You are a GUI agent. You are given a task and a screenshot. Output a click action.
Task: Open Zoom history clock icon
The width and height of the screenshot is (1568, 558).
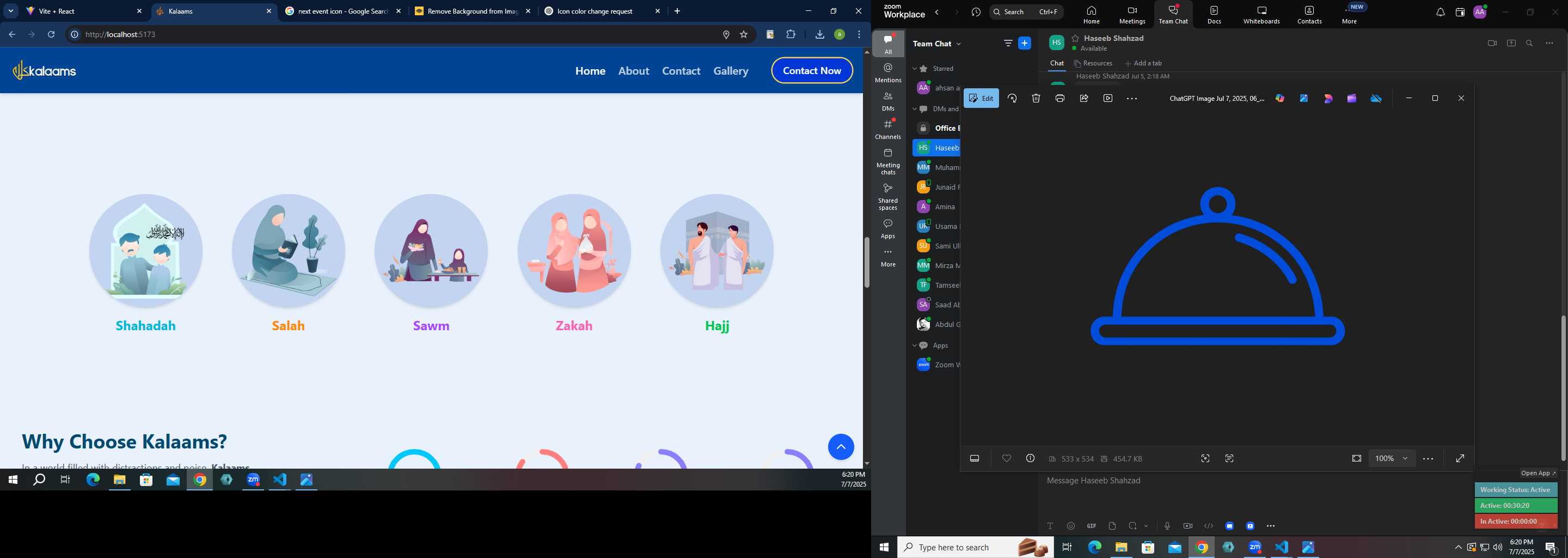tap(976, 12)
